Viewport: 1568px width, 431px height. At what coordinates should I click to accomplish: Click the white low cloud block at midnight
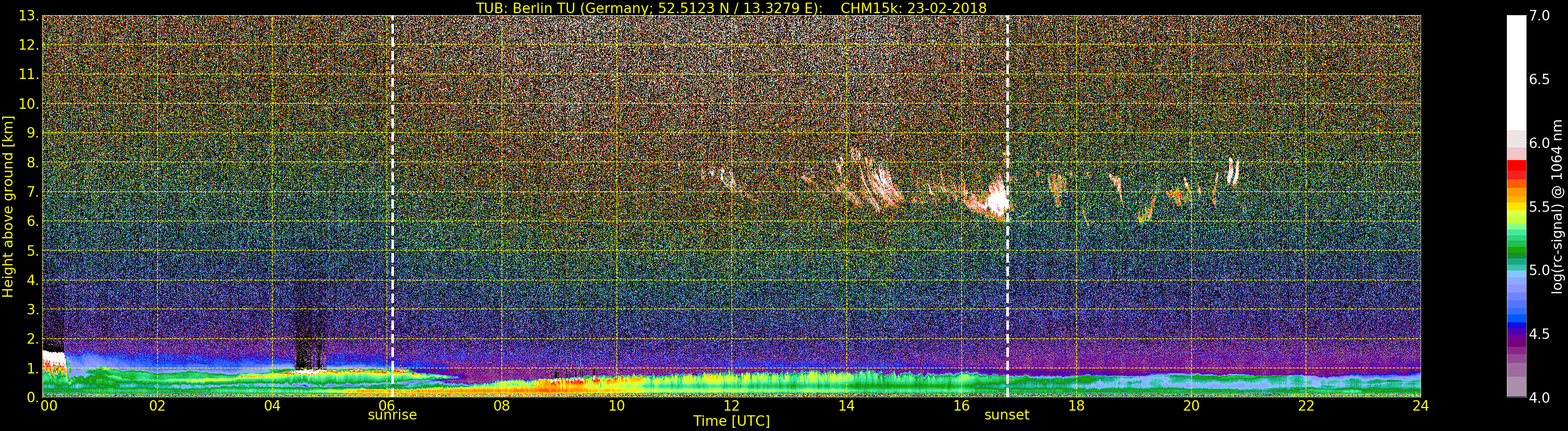54,360
